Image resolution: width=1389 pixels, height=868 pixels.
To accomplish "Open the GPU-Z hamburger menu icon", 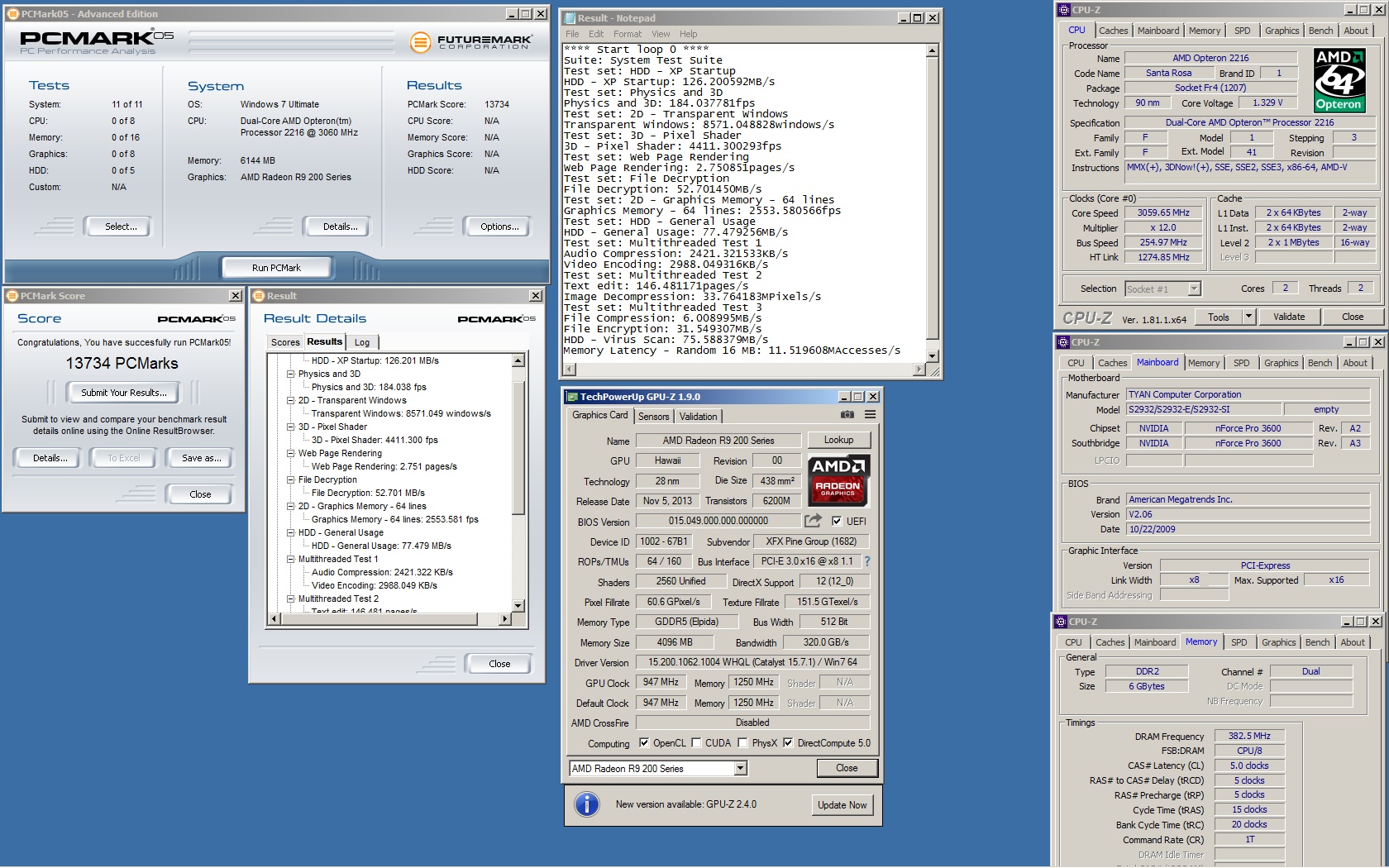I will pyautogui.click(x=870, y=415).
